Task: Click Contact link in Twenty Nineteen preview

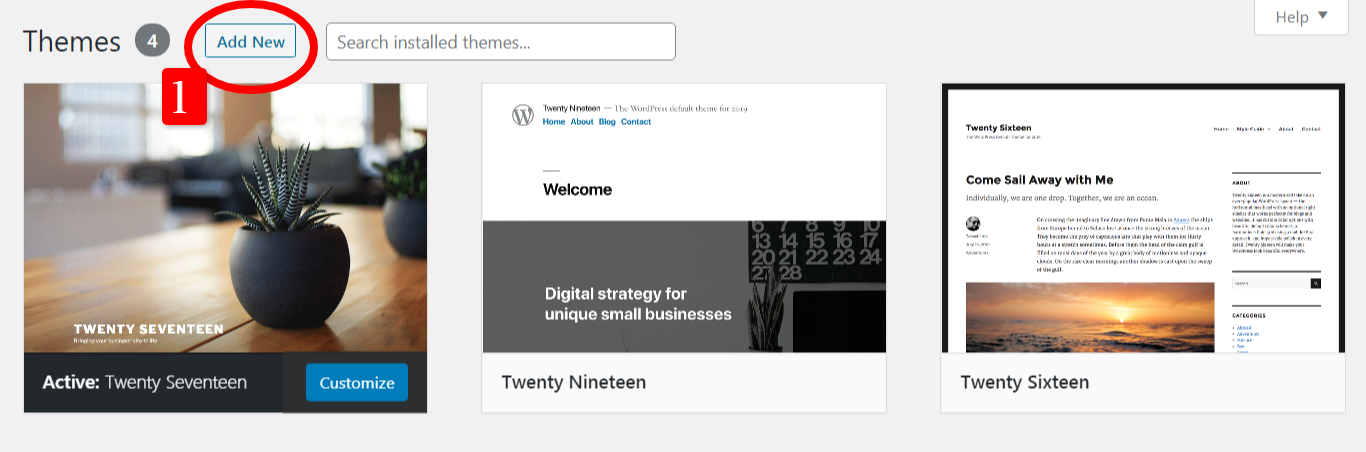Action: coord(636,122)
